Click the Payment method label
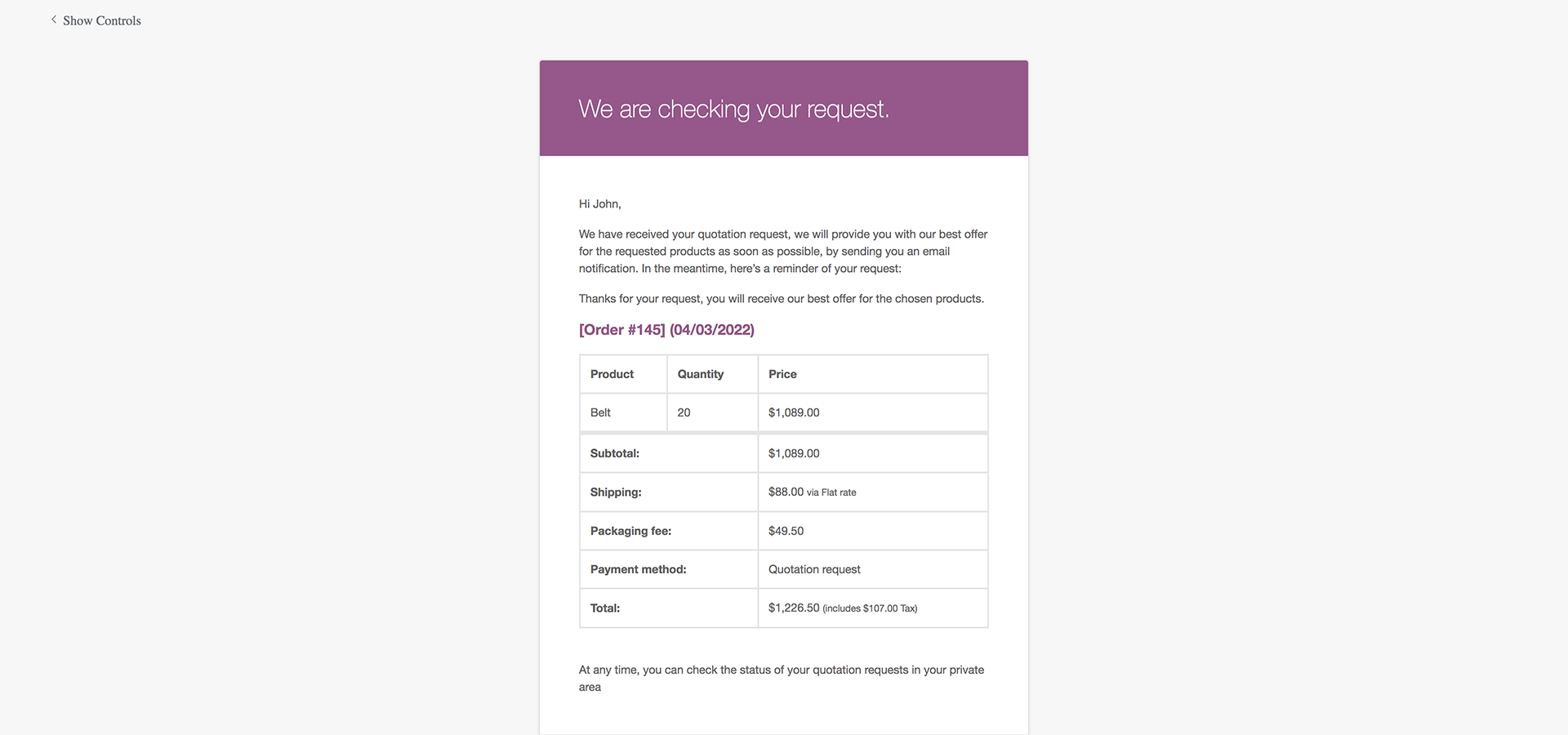 click(x=638, y=569)
